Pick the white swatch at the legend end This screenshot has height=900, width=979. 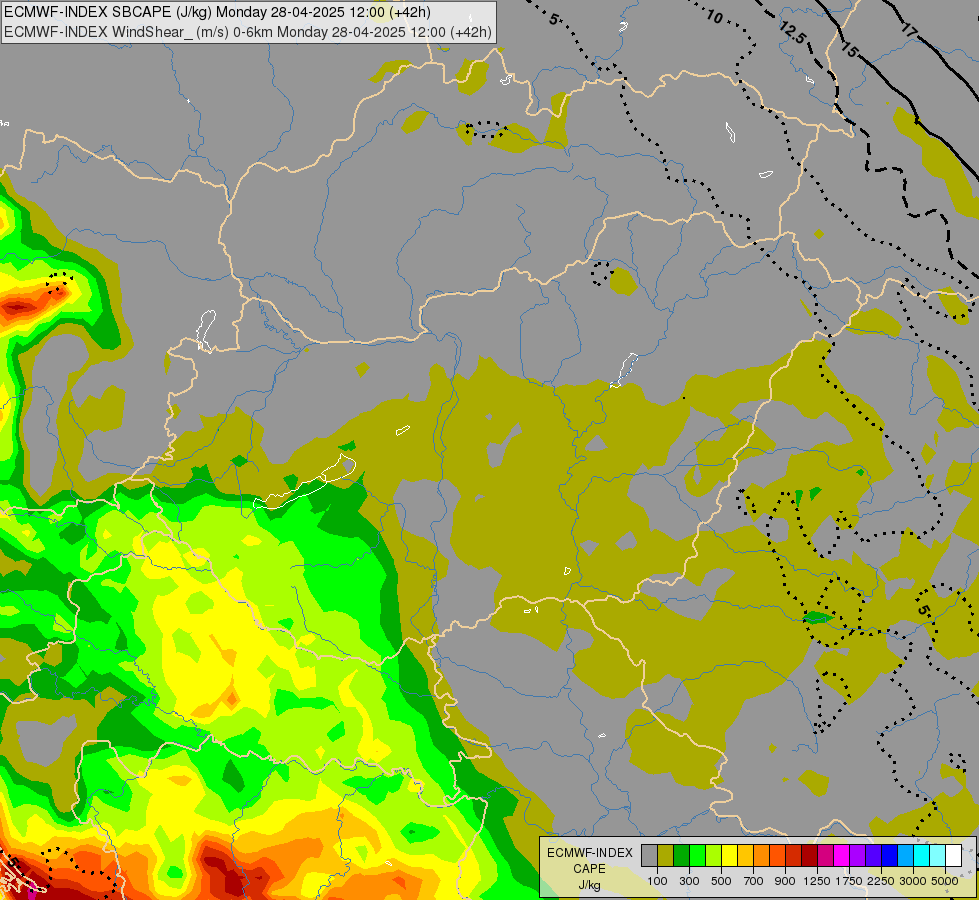(954, 856)
